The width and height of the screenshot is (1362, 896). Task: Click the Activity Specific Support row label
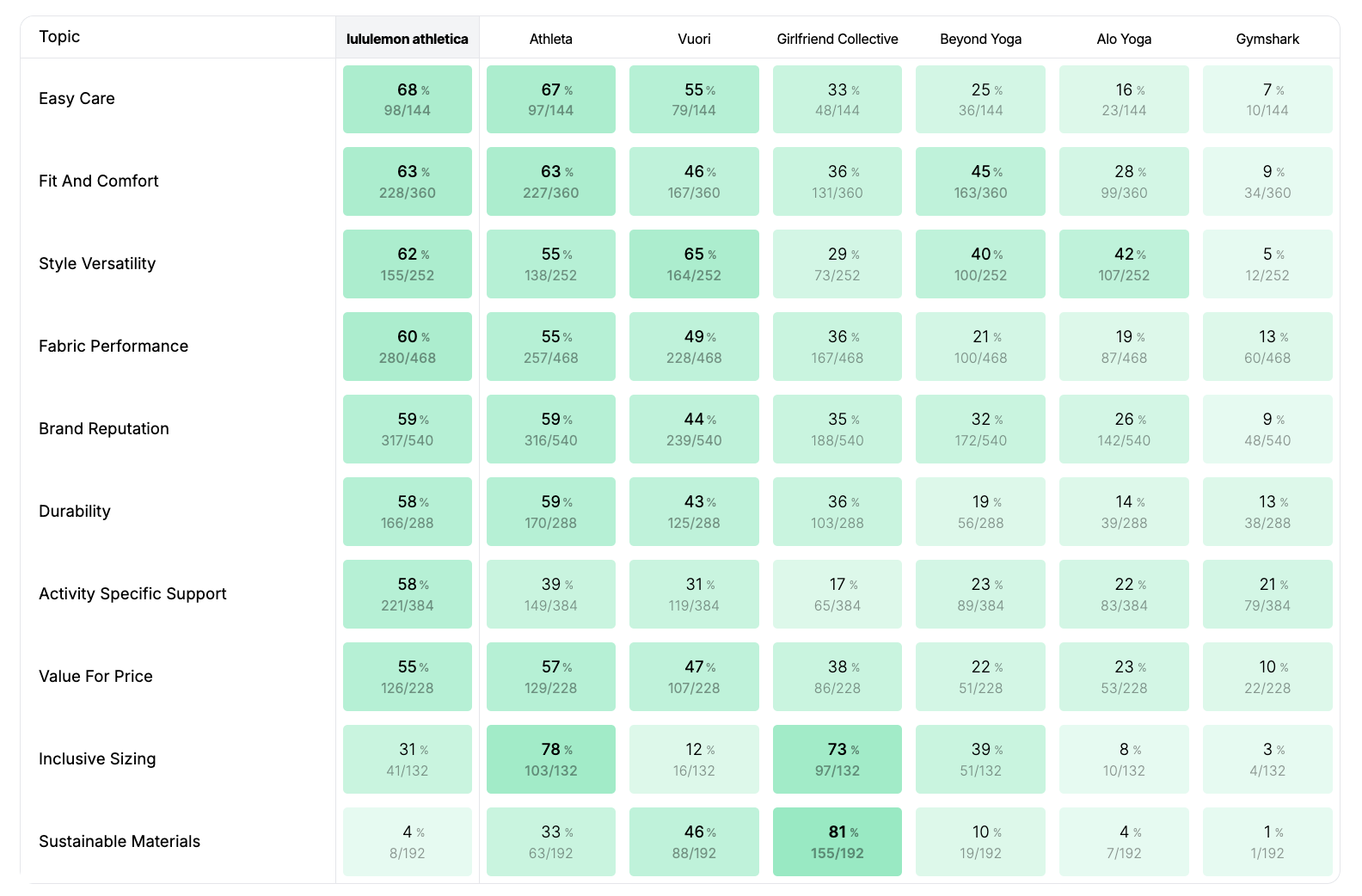(x=132, y=593)
